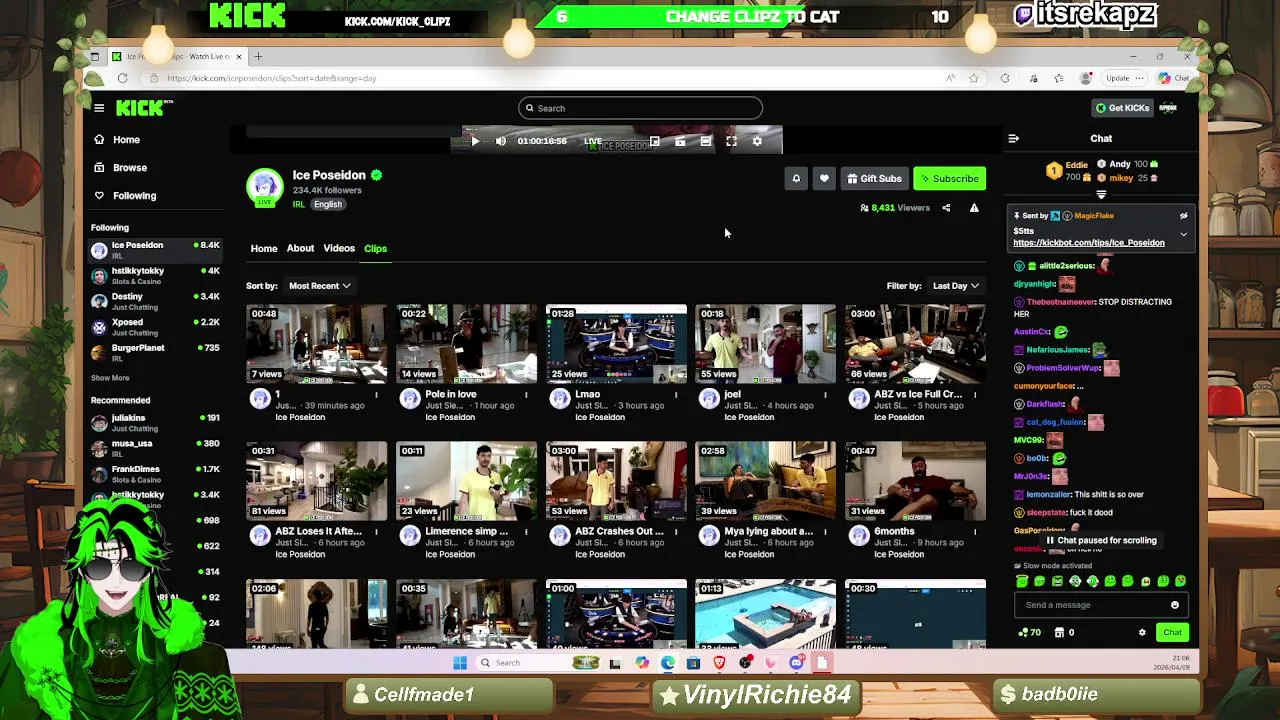Open the shop icon with 0

coord(1064,633)
